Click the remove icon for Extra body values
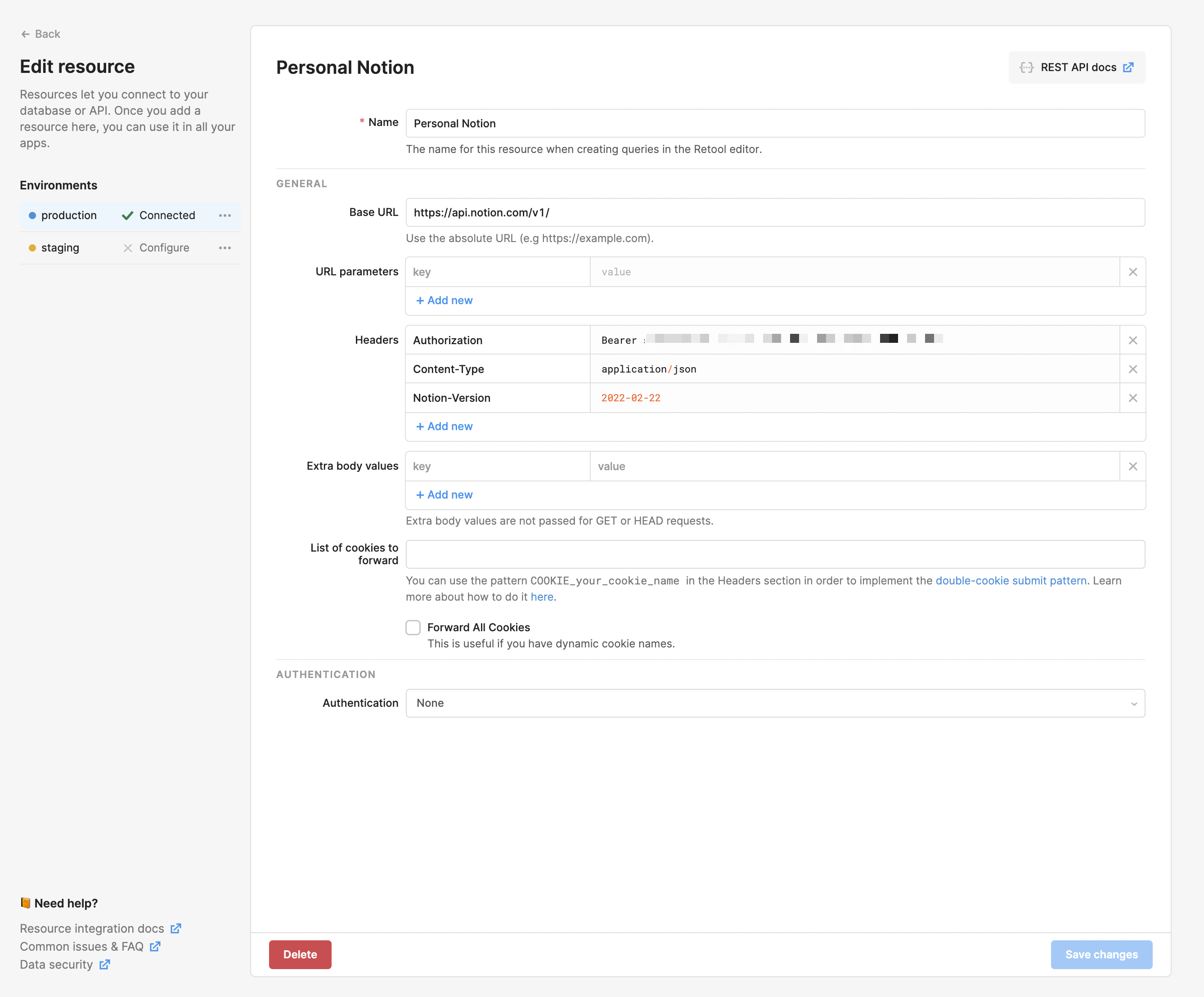 point(1133,466)
